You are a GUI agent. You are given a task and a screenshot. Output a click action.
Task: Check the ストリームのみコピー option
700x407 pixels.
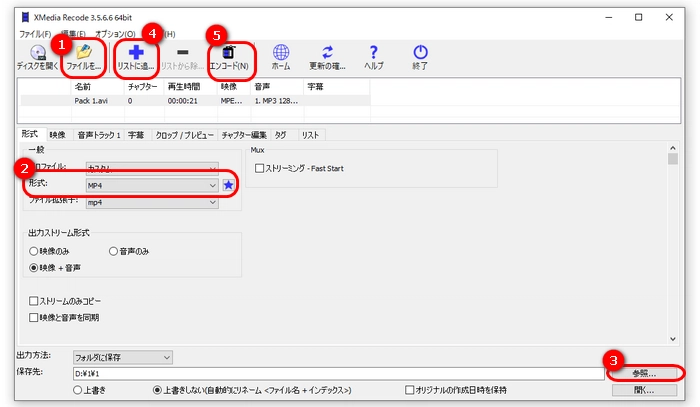coord(35,300)
